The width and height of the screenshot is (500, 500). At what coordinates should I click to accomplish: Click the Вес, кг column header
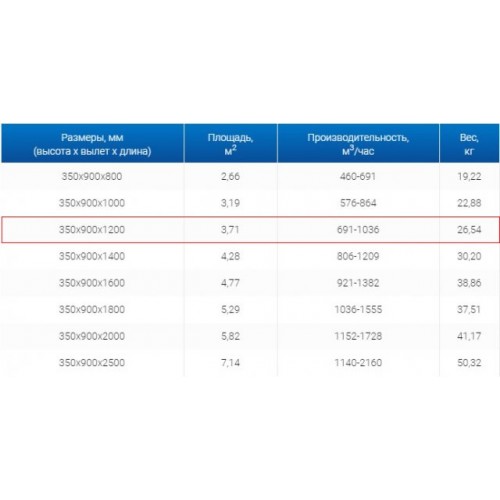coord(469,143)
